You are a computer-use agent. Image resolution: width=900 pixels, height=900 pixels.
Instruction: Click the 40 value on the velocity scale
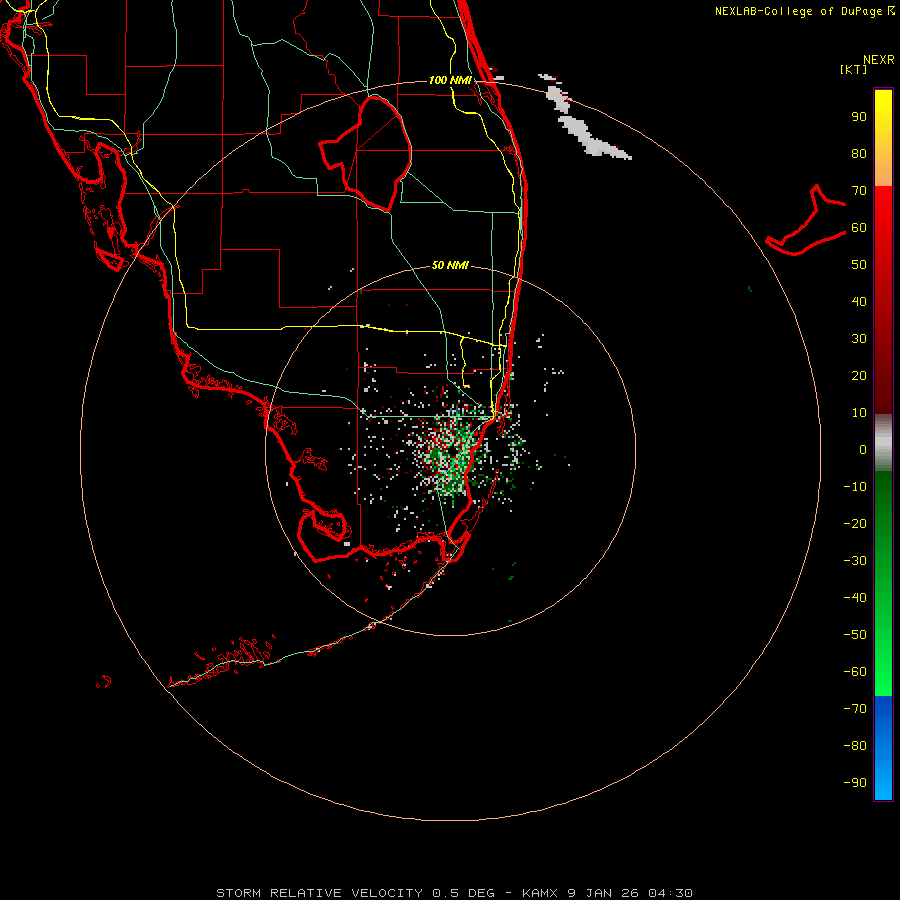coord(859,301)
